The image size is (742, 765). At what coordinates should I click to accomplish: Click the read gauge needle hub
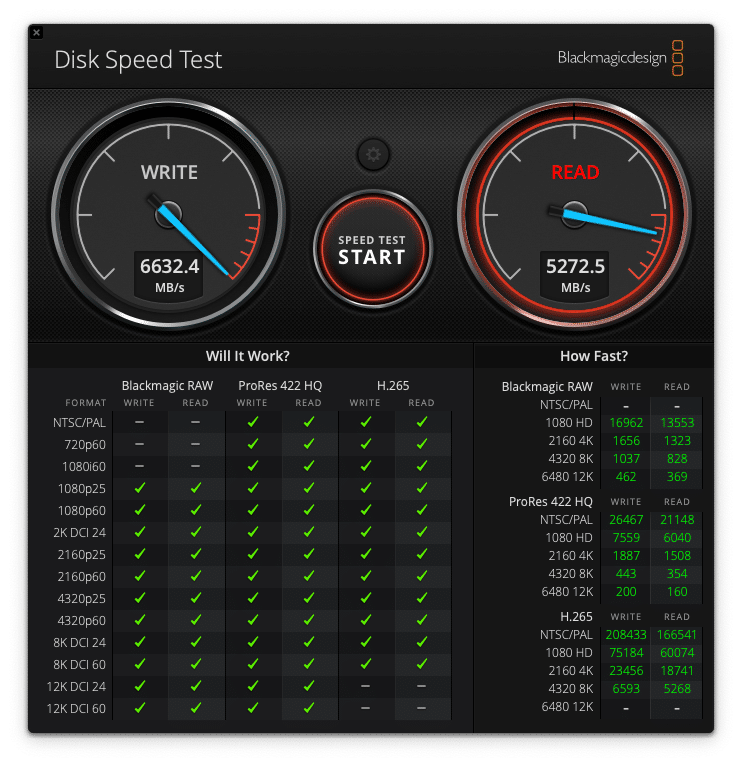coord(574,214)
